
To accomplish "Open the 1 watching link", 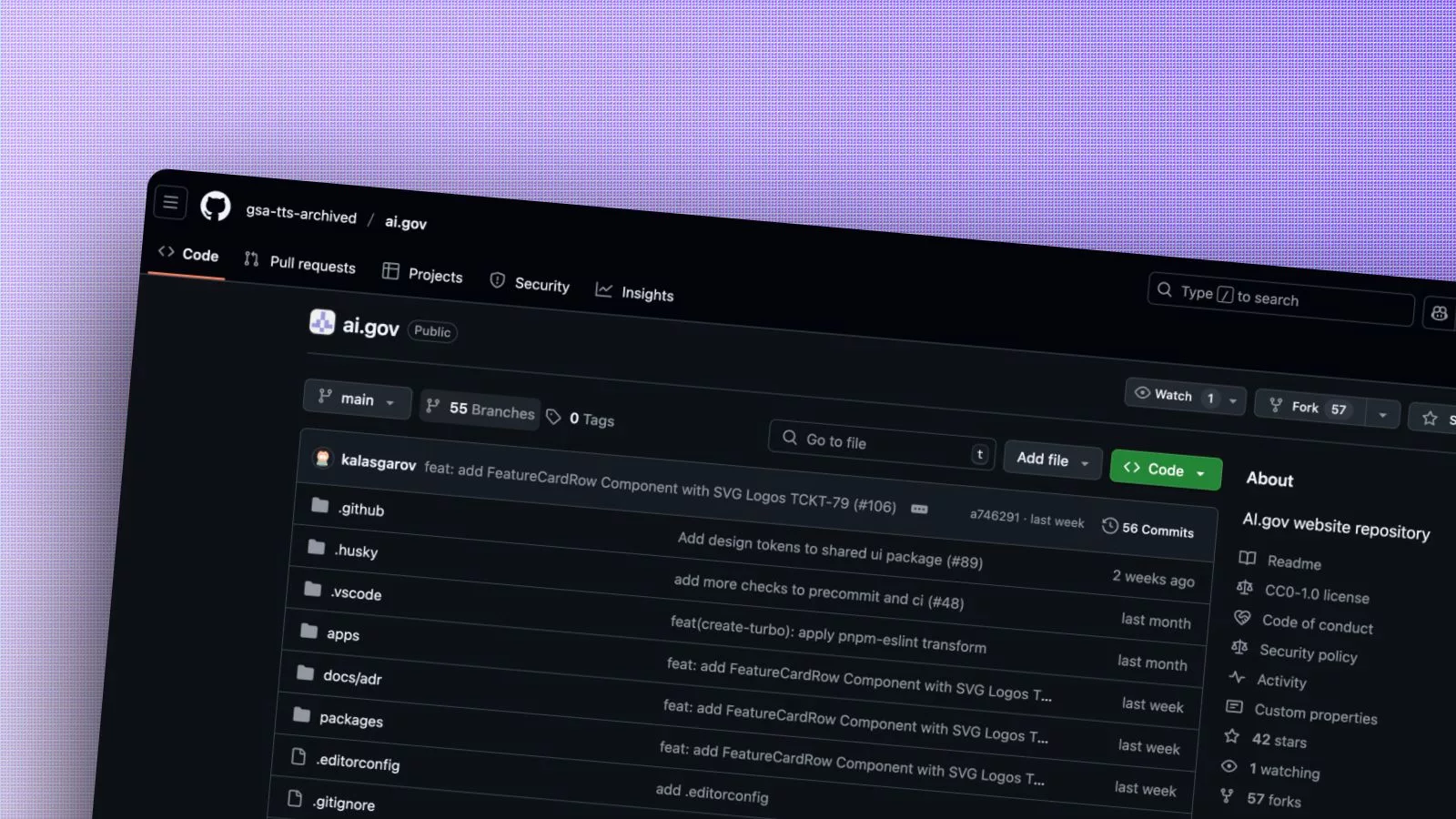I will pos(1283,770).
